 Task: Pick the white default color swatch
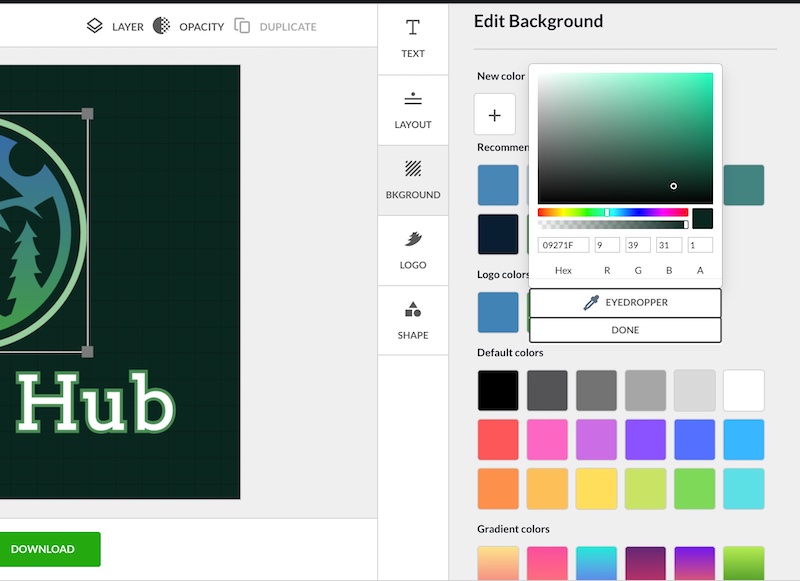coord(744,390)
